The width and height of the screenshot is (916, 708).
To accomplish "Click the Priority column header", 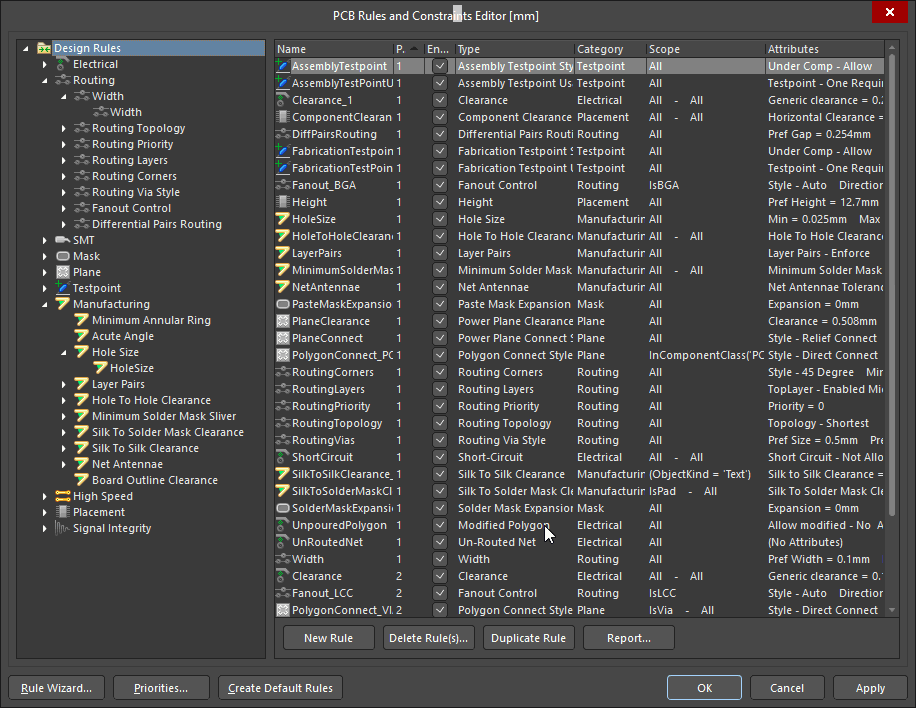I will (409, 49).
